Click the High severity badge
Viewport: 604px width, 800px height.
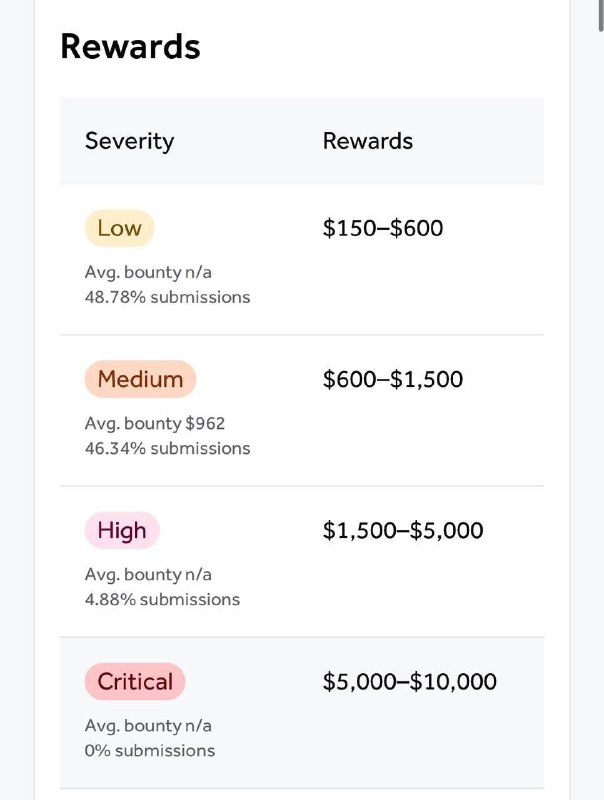pyautogui.click(x=122, y=530)
